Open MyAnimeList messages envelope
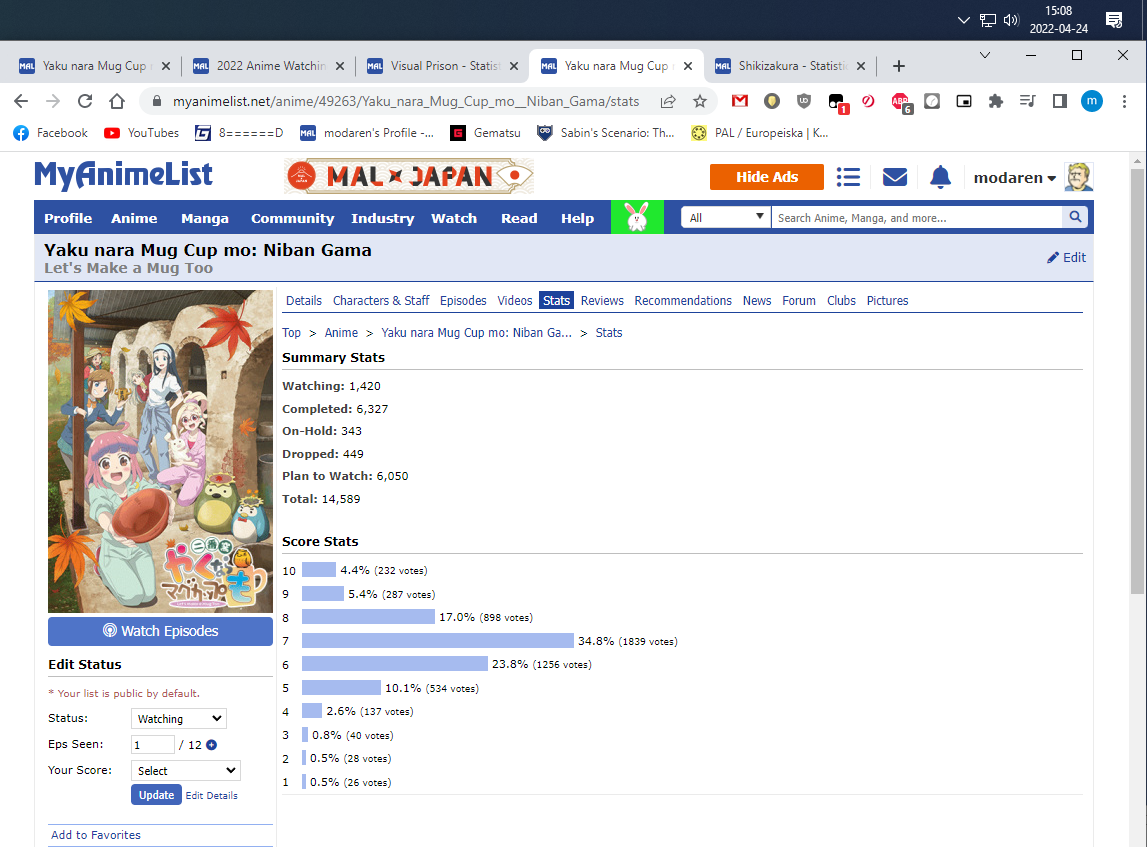The height and width of the screenshot is (847, 1147). click(x=895, y=177)
